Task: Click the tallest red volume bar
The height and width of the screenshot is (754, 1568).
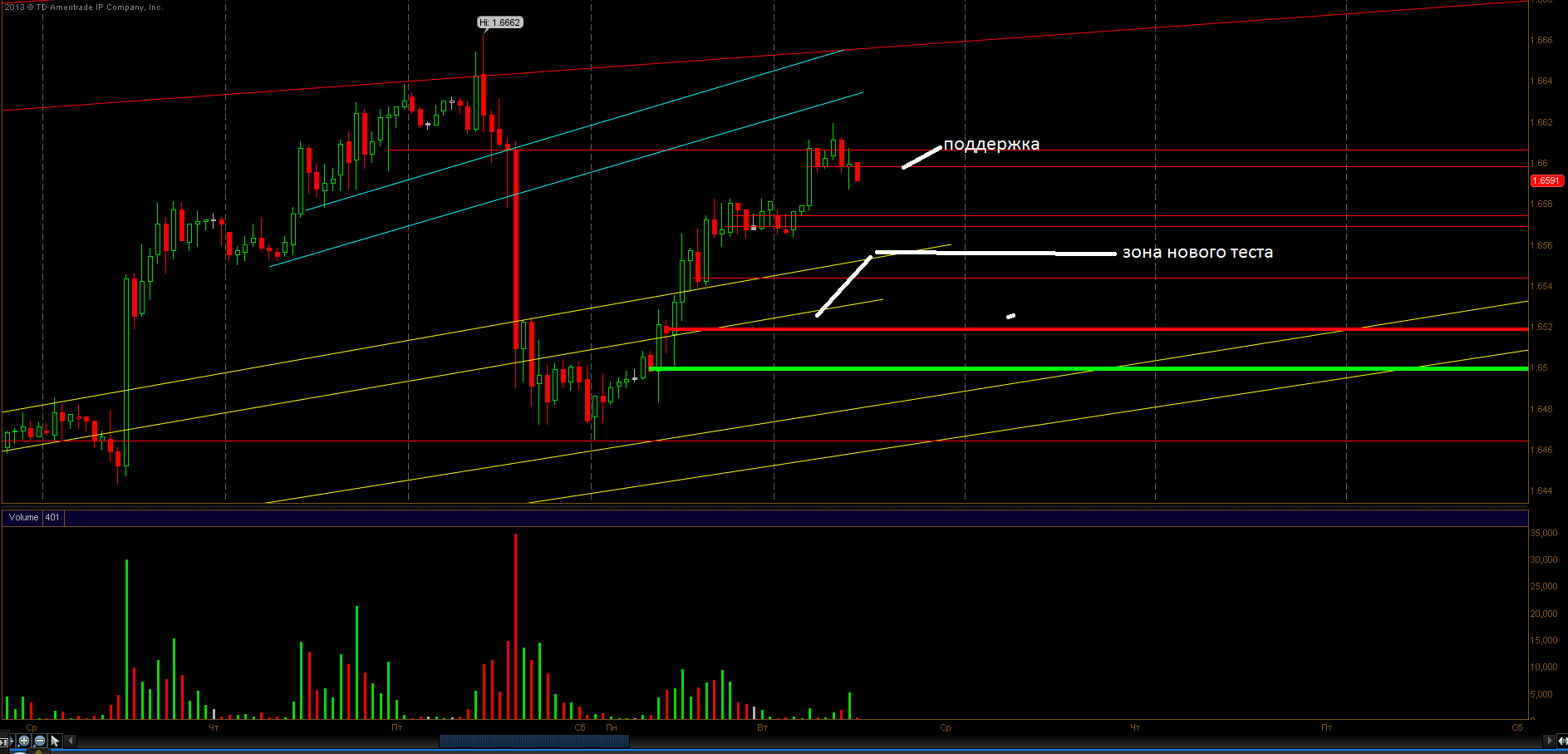Action: [515, 626]
